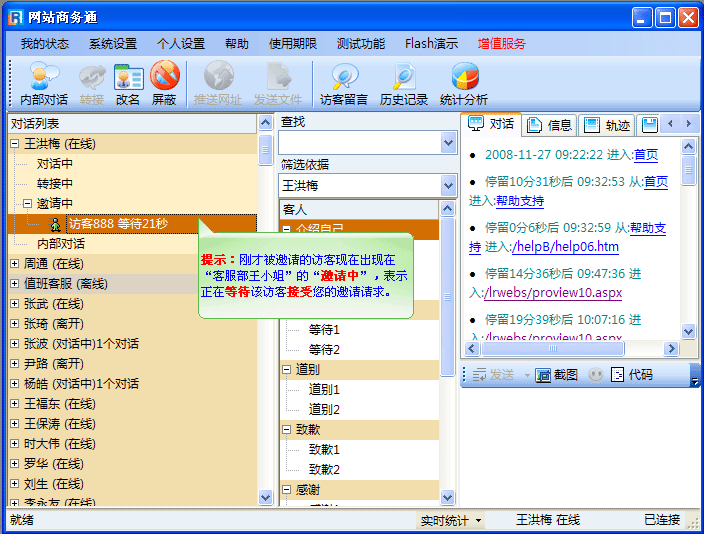Viewport: 704px width, 534px height.
Task: Click the 内部对话 toolbar icon
Action: pos(44,84)
